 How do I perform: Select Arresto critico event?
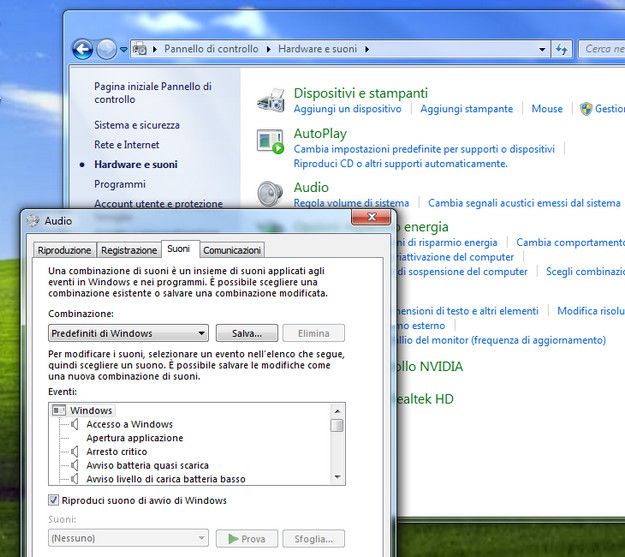pyautogui.click(x=117, y=452)
